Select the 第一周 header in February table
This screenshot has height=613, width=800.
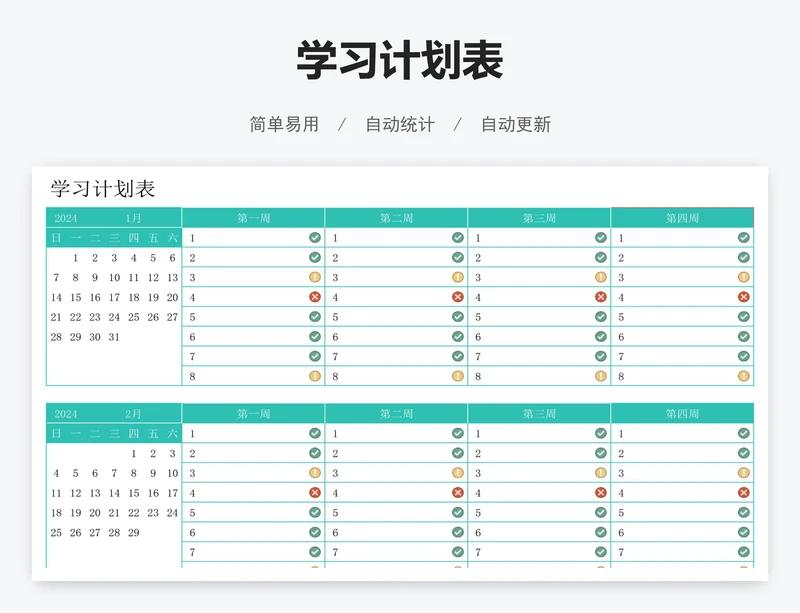pyautogui.click(x=253, y=413)
